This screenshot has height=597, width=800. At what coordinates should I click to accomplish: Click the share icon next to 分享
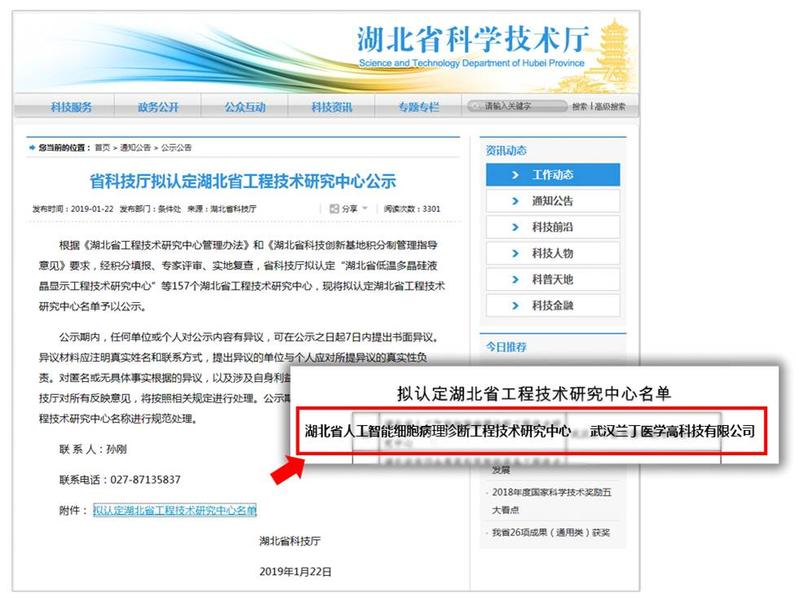click(x=334, y=209)
